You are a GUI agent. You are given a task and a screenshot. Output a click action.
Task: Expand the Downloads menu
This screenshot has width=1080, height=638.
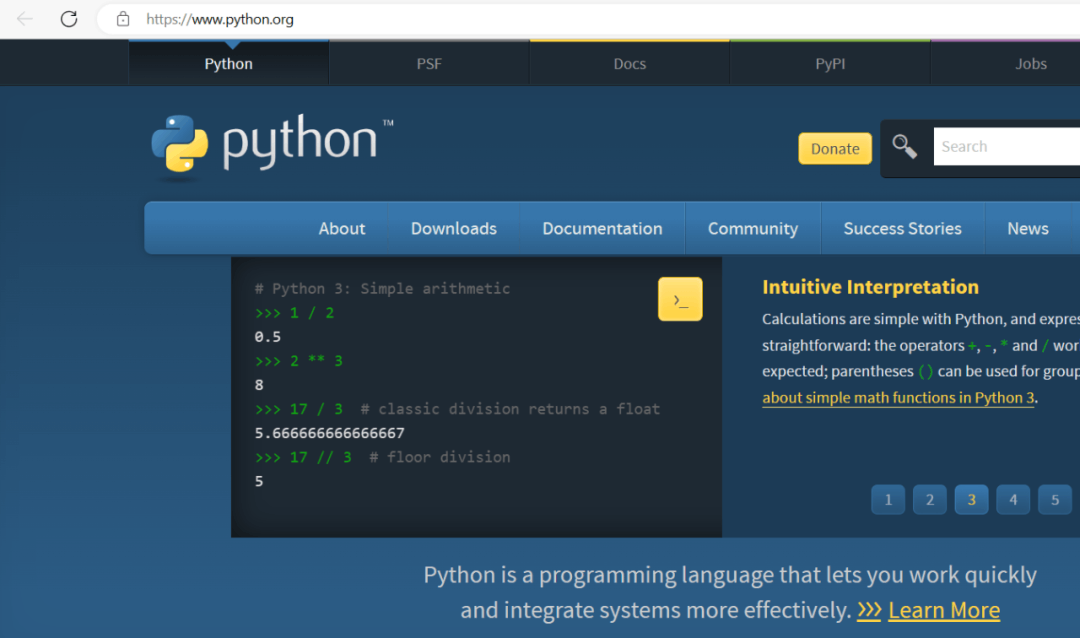(454, 229)
